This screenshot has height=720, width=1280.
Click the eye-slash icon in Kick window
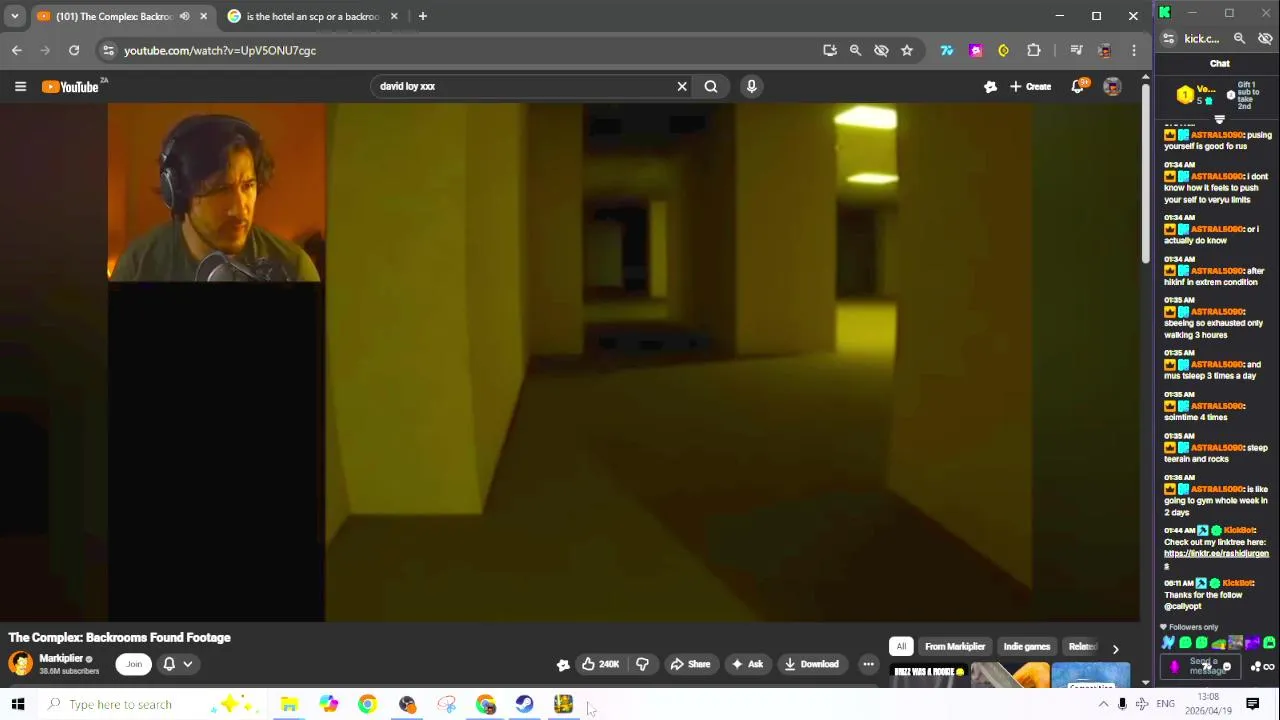pos(1265,38)
